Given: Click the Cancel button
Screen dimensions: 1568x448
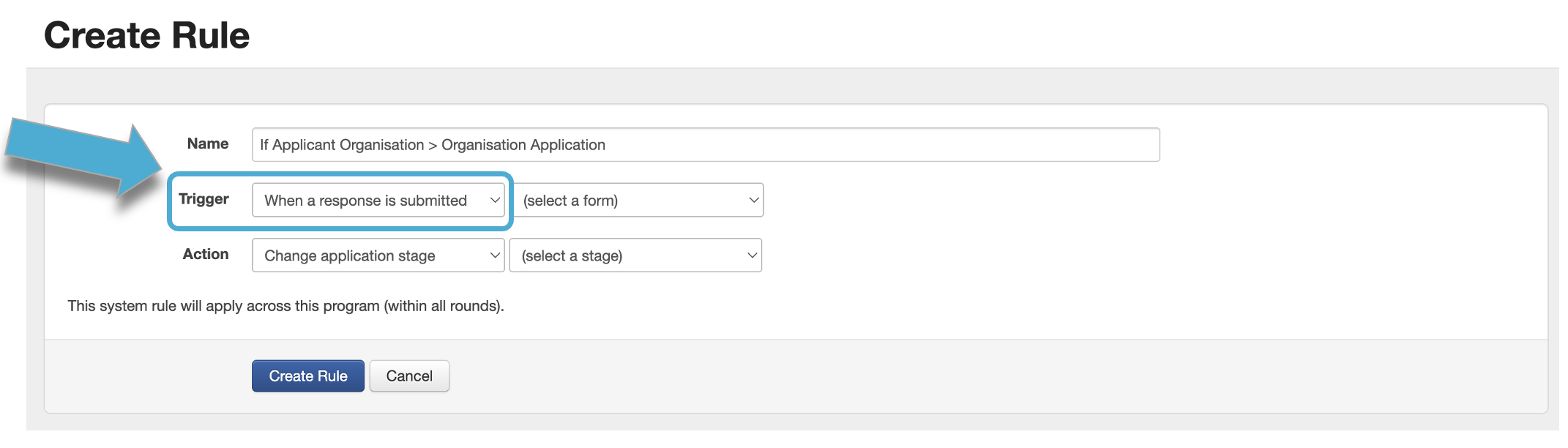Looking at the screenshot, I should 409,376.
